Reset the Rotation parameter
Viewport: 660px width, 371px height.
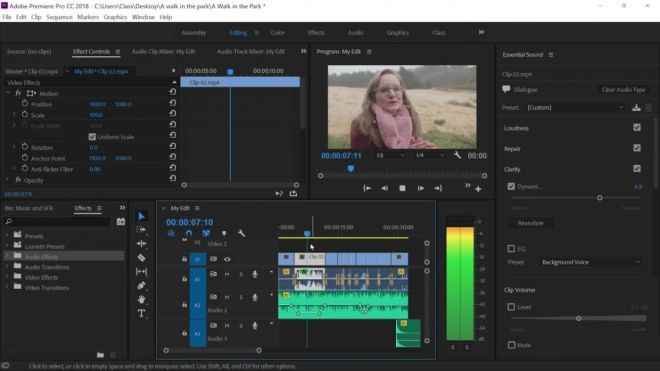coord(173,146)
